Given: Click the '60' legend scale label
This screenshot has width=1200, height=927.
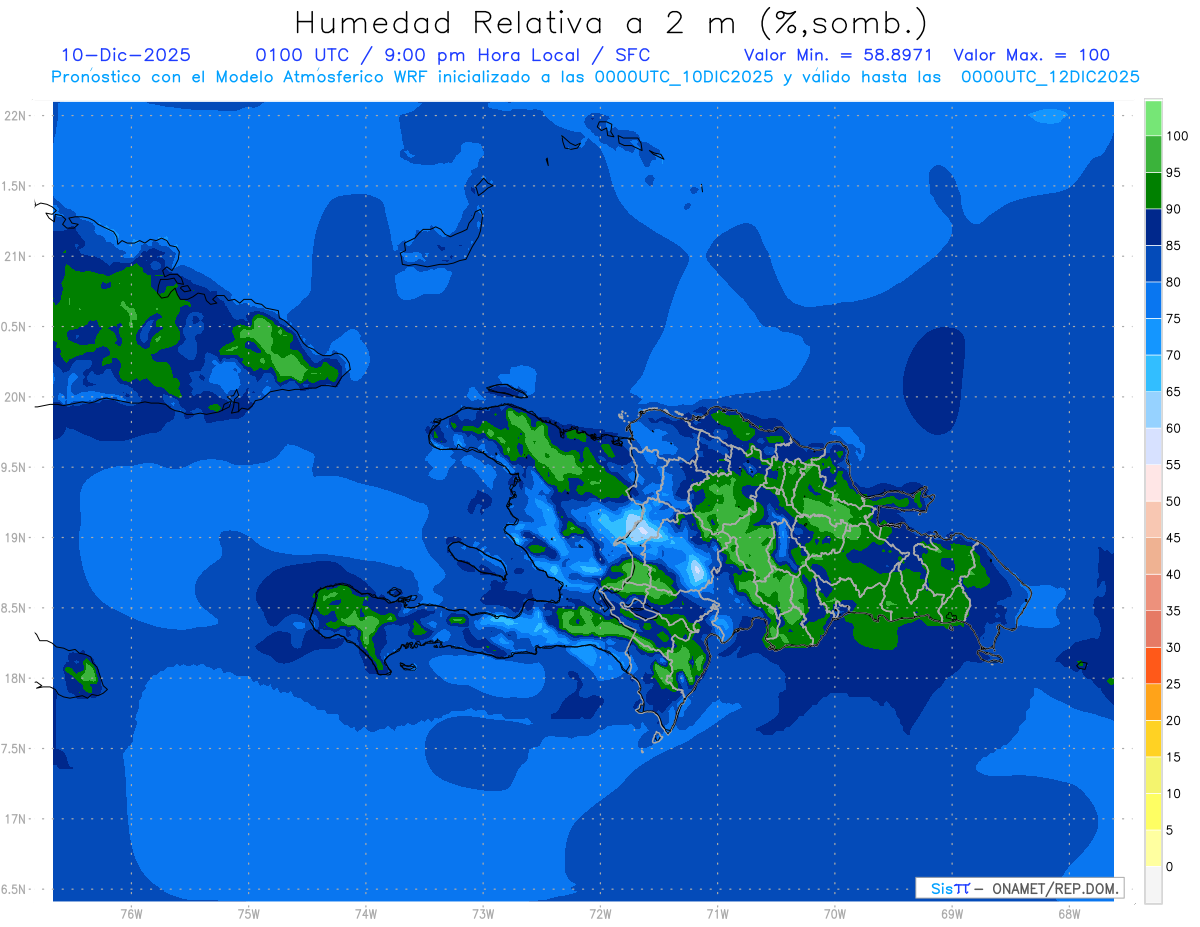Looking at the screenshot, I should [x=1173, y=428].
